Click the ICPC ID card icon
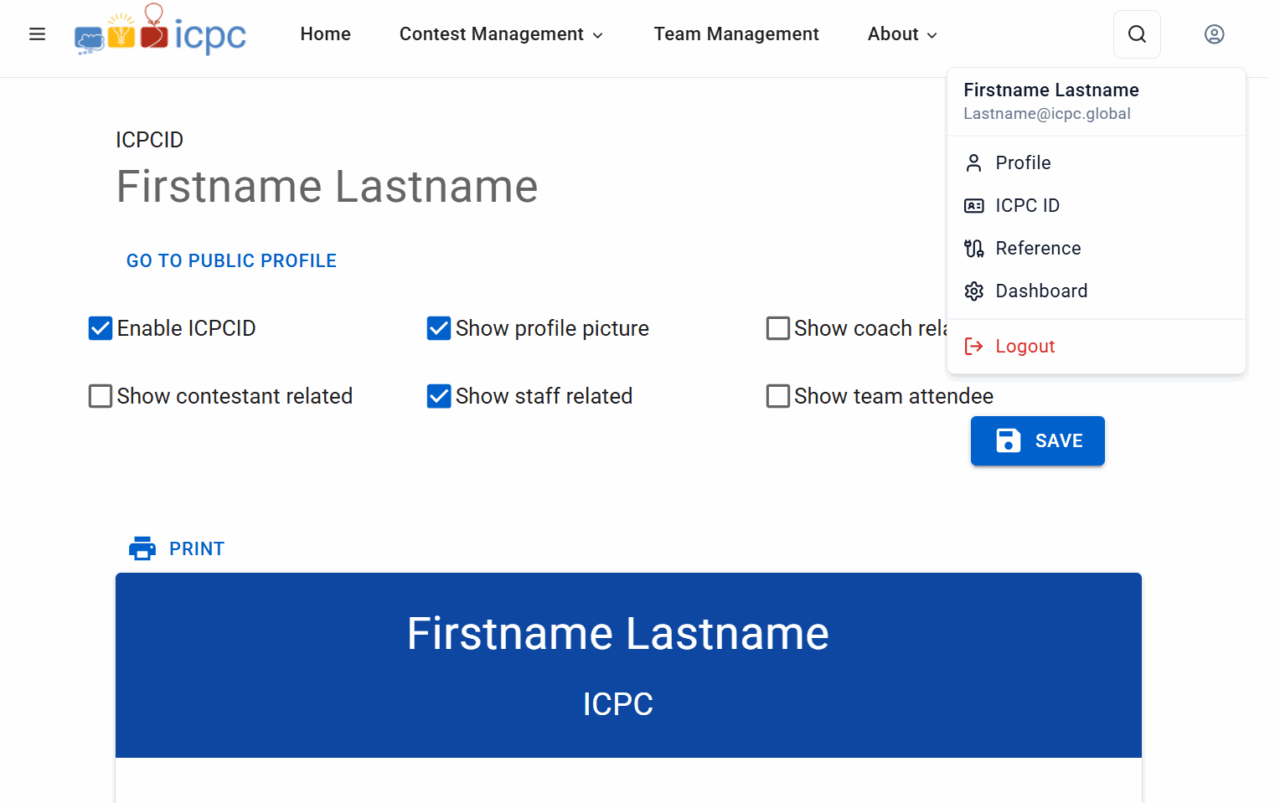Viewport: 1280px width, 803px height. tap(974, 206)
